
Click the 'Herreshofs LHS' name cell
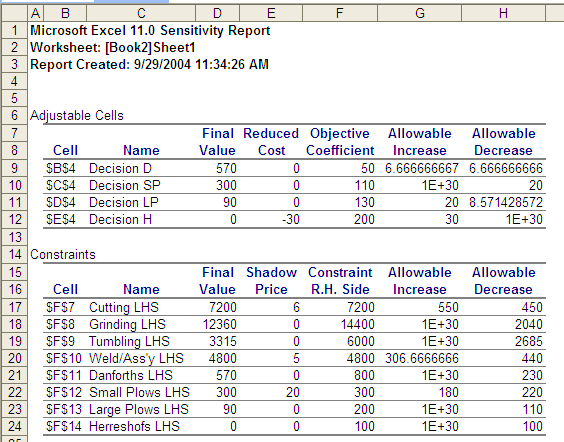coord(134,426)
